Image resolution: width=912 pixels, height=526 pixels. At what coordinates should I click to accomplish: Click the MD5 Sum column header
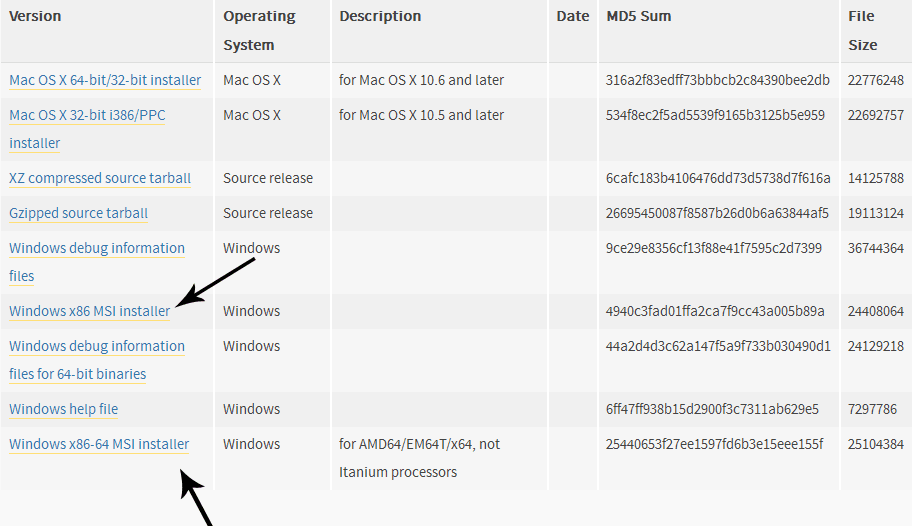pyautogui.click(x=639, y=16)
